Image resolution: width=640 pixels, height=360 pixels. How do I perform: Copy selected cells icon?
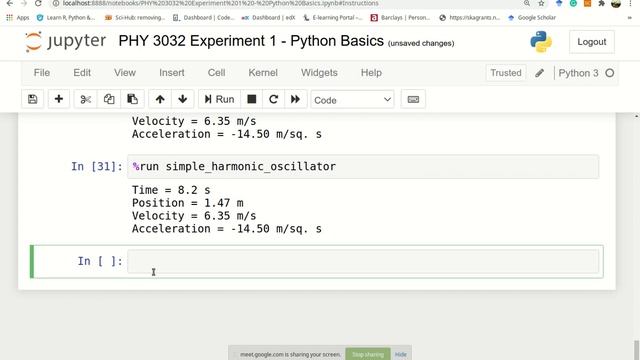pyautogui.click(x=109, y=99)
